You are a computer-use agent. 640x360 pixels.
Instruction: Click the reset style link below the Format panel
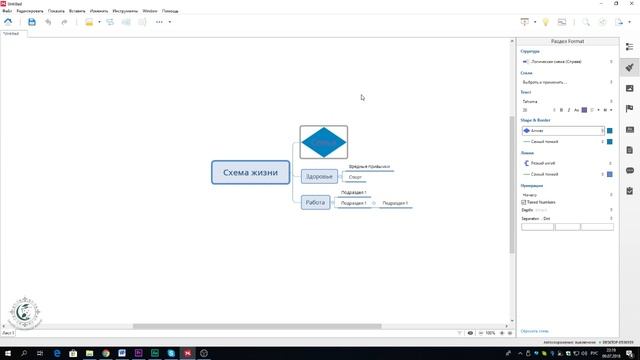click(x=535, y=331)
